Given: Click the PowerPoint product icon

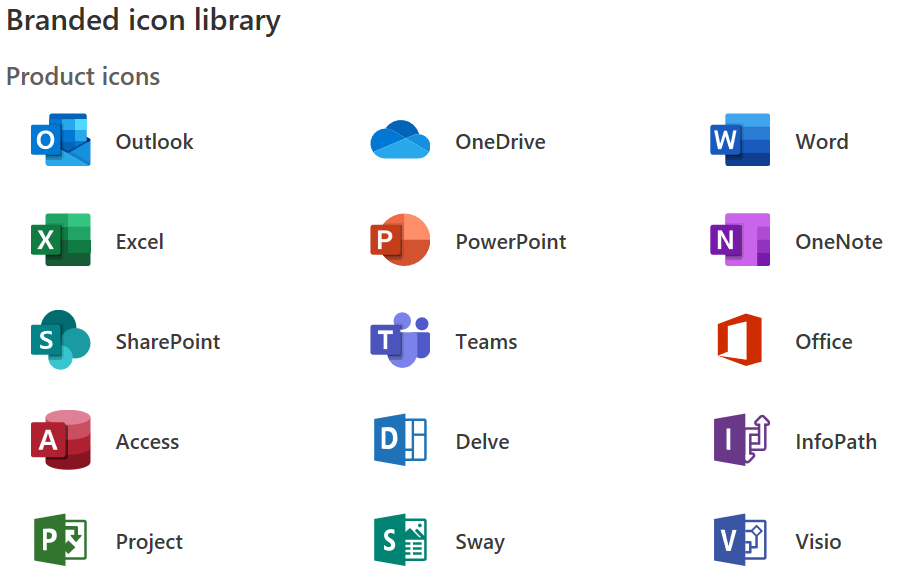Looking at the screenshot, I should (400, 240).
